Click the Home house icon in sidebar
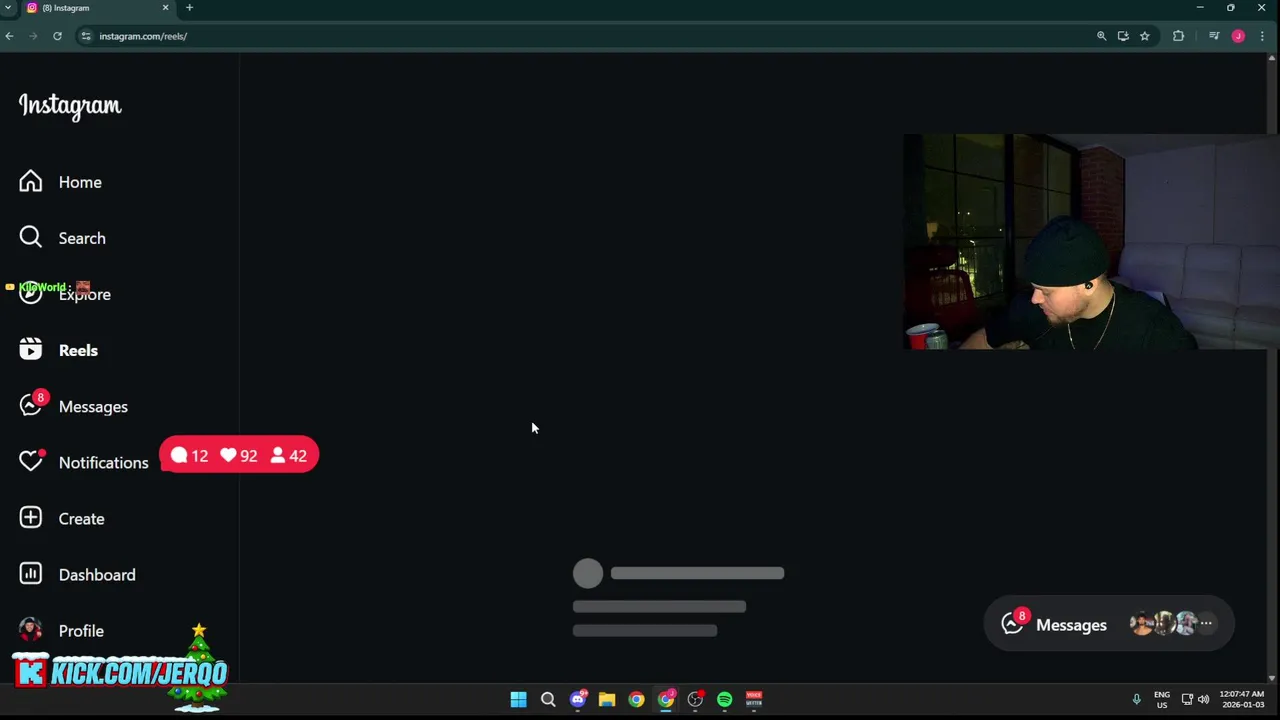 (x=31, y=181)
